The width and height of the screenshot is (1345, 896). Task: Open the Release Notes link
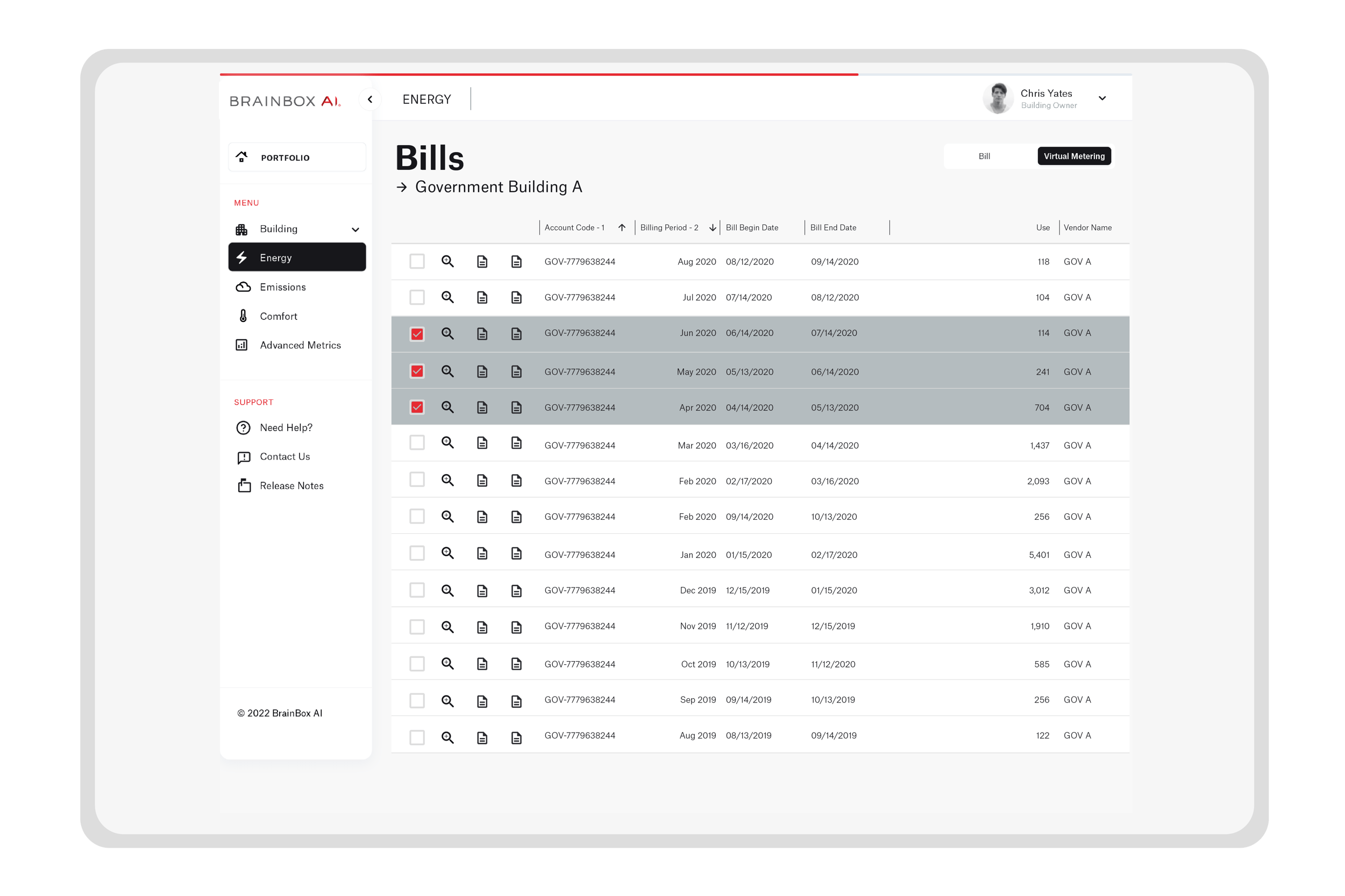(291, 486)
